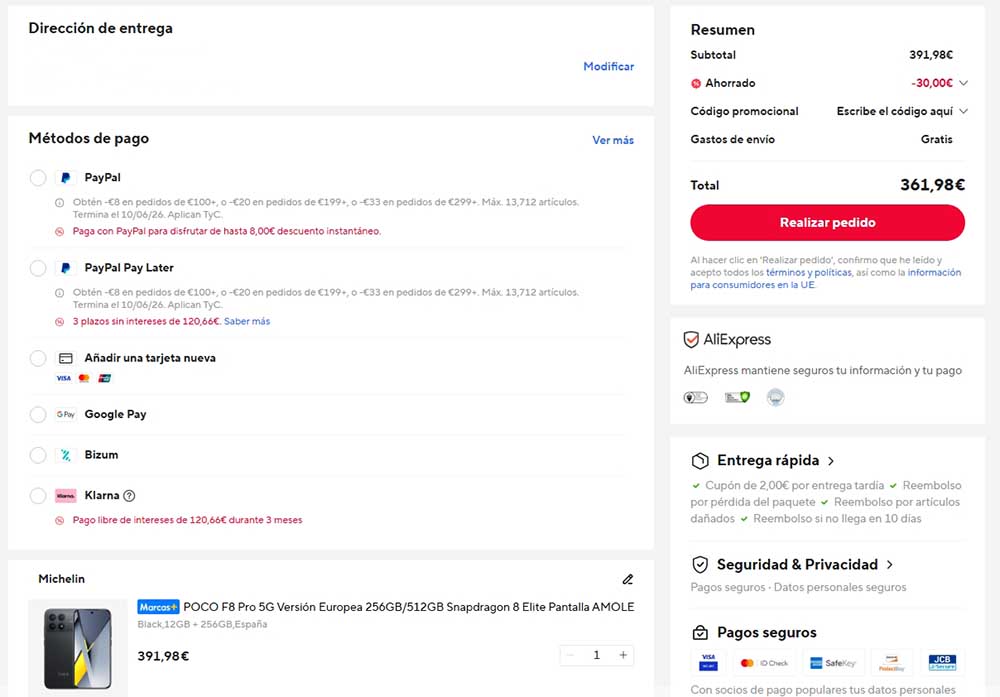Expand the promo code chevron
The width and height of the screenshot is (1000, 697).
(x=963, y=111)
